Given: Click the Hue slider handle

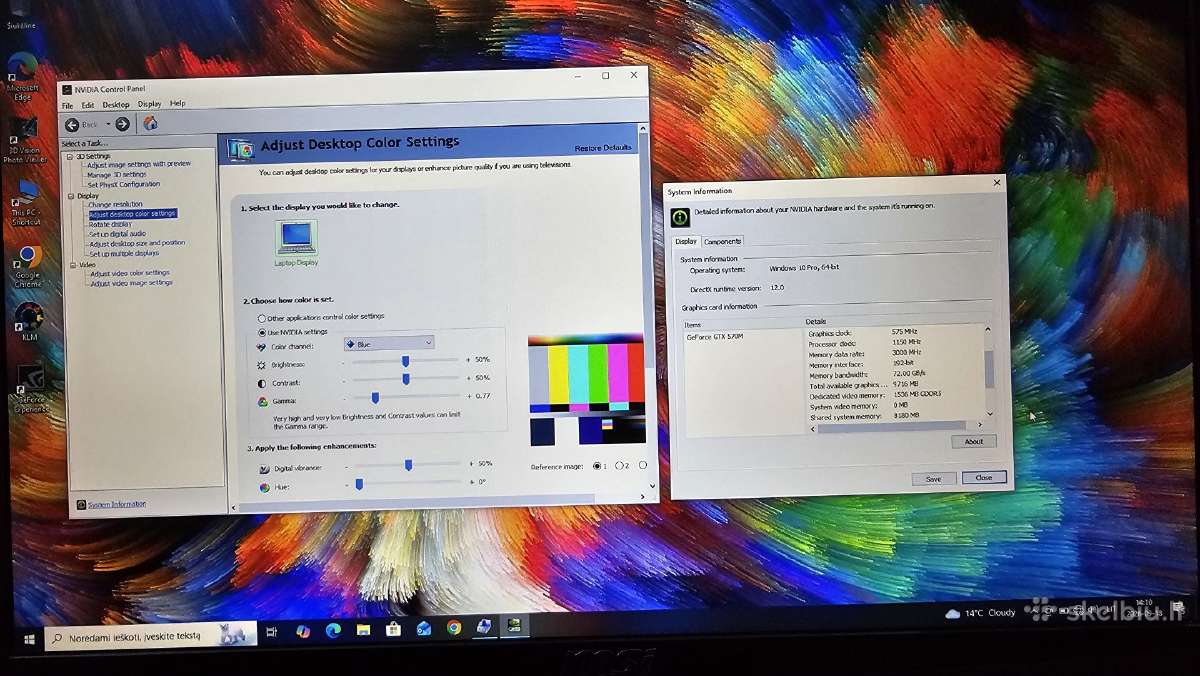Looking at the screenshot, I should tap(359, 484).
